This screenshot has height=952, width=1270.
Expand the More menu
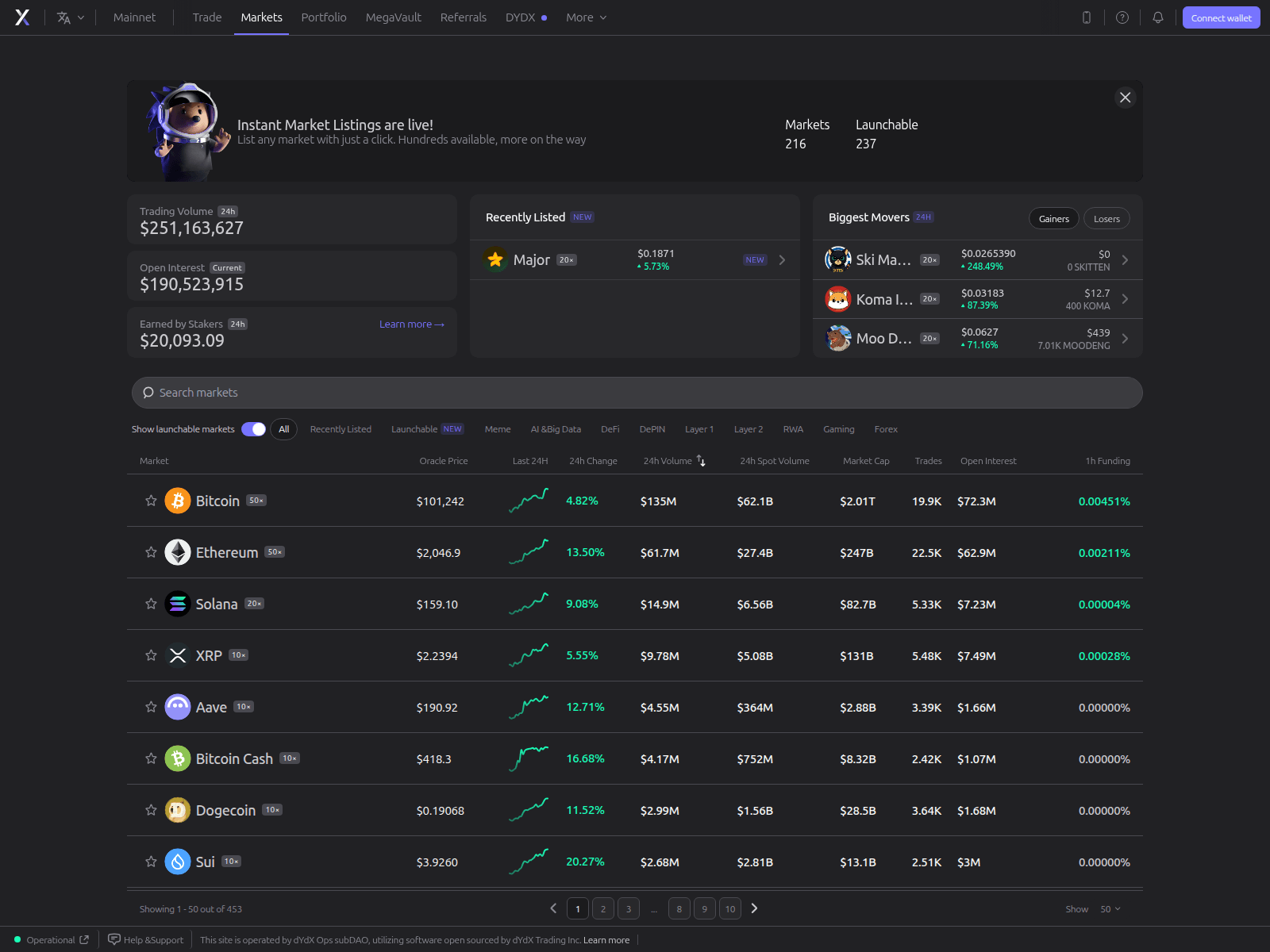[x=587, y=17]
